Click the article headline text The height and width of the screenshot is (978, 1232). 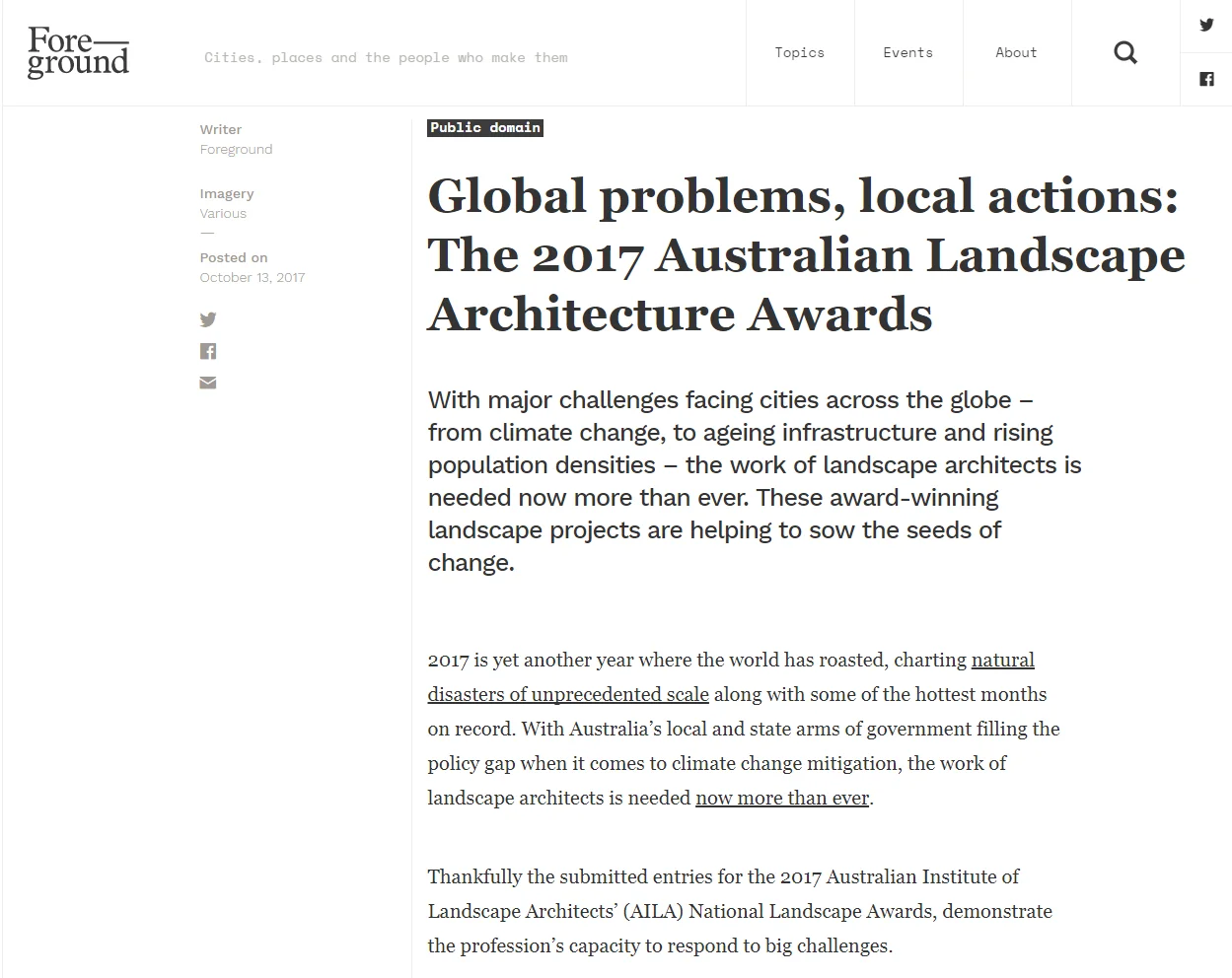point(806,255)
